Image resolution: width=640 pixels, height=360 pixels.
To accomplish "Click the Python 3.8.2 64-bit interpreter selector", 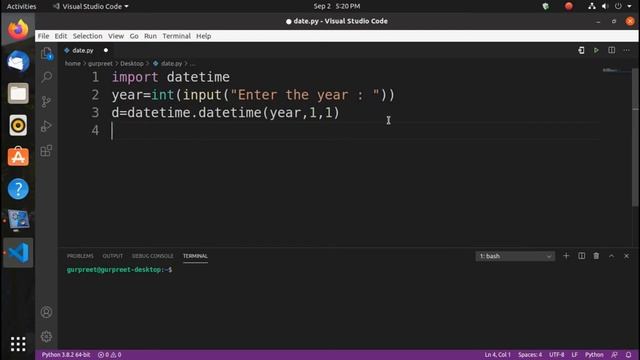I will (x=66, y=355).
